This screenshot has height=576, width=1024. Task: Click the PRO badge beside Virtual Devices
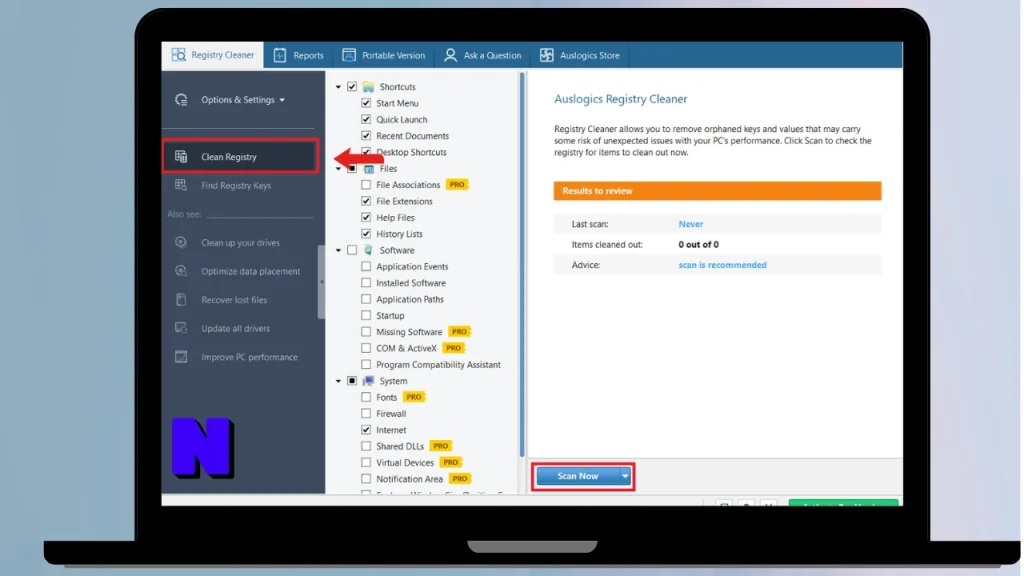[451, 462]
